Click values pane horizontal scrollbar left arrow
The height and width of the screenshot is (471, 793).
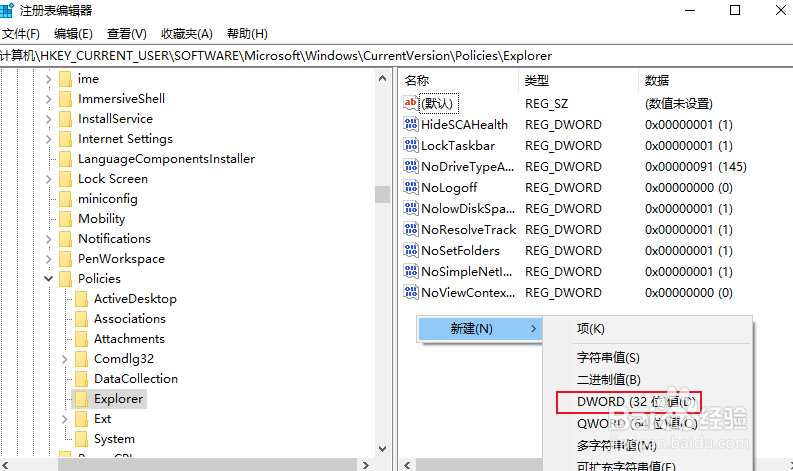(408, 465)
